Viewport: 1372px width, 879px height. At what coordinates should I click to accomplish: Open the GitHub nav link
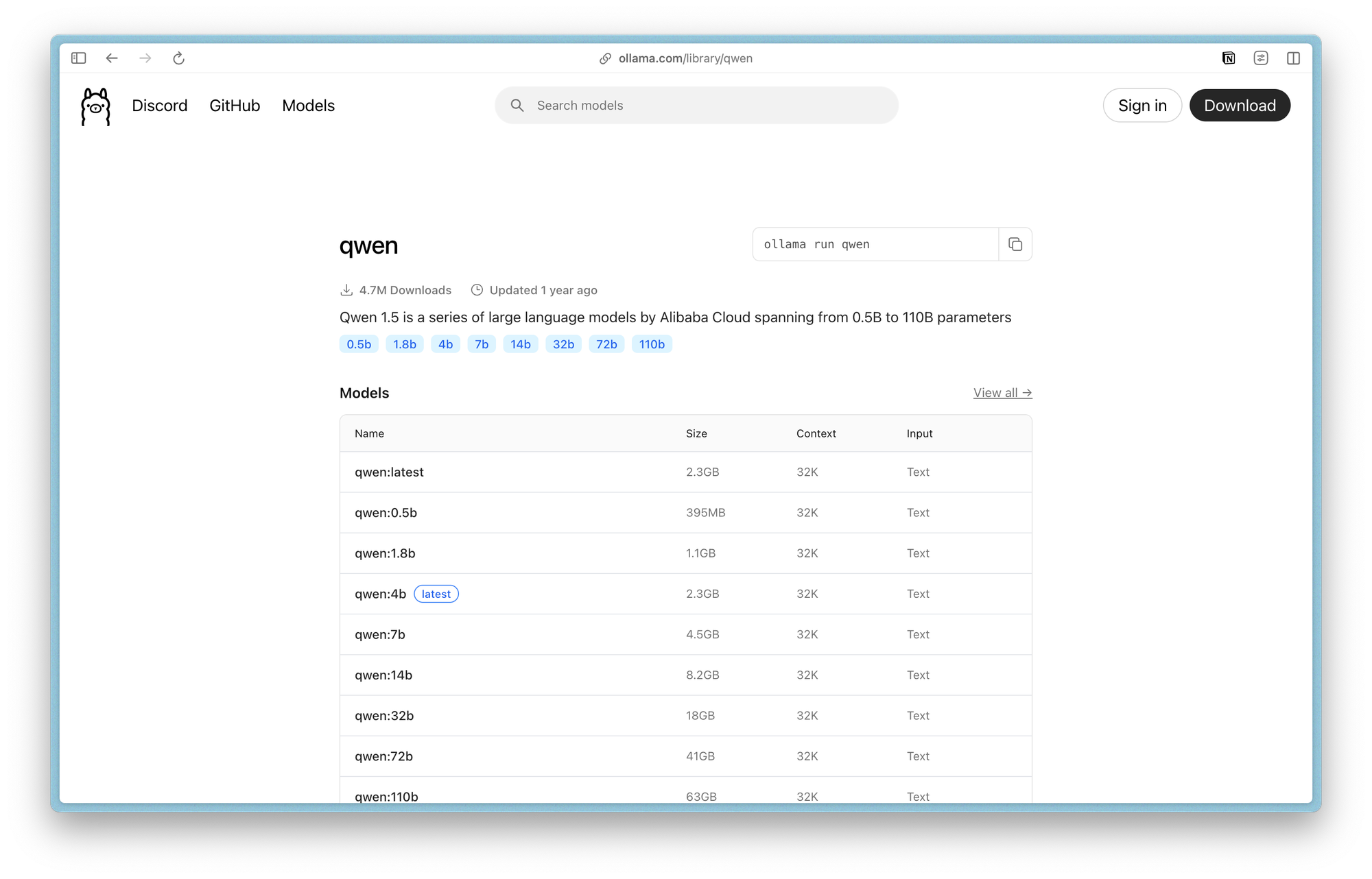(235, 106)
